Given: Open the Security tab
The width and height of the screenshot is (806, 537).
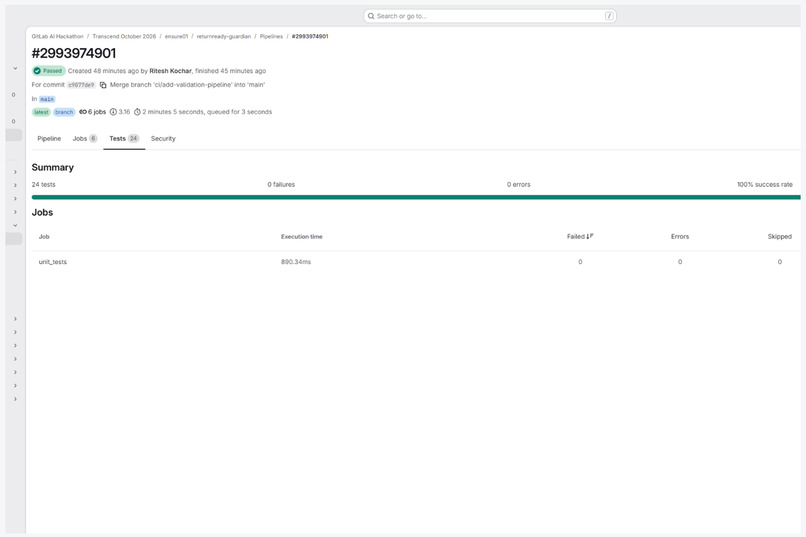Looking at the screenshot, I should pyautogui.click(x=163, y=139).
